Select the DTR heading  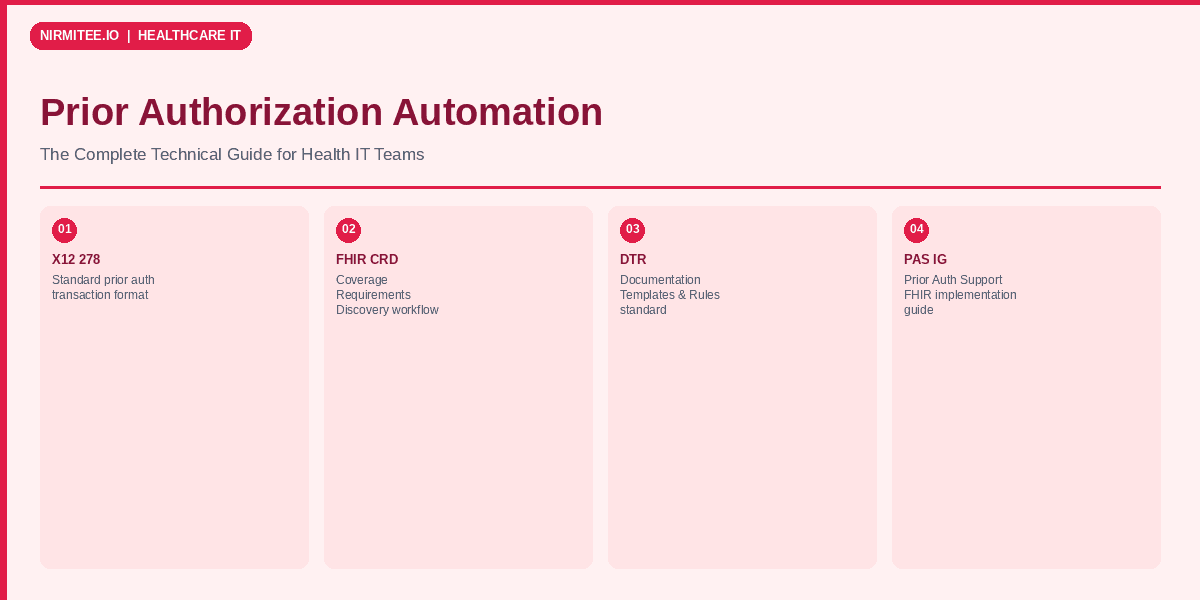[633, 260]
